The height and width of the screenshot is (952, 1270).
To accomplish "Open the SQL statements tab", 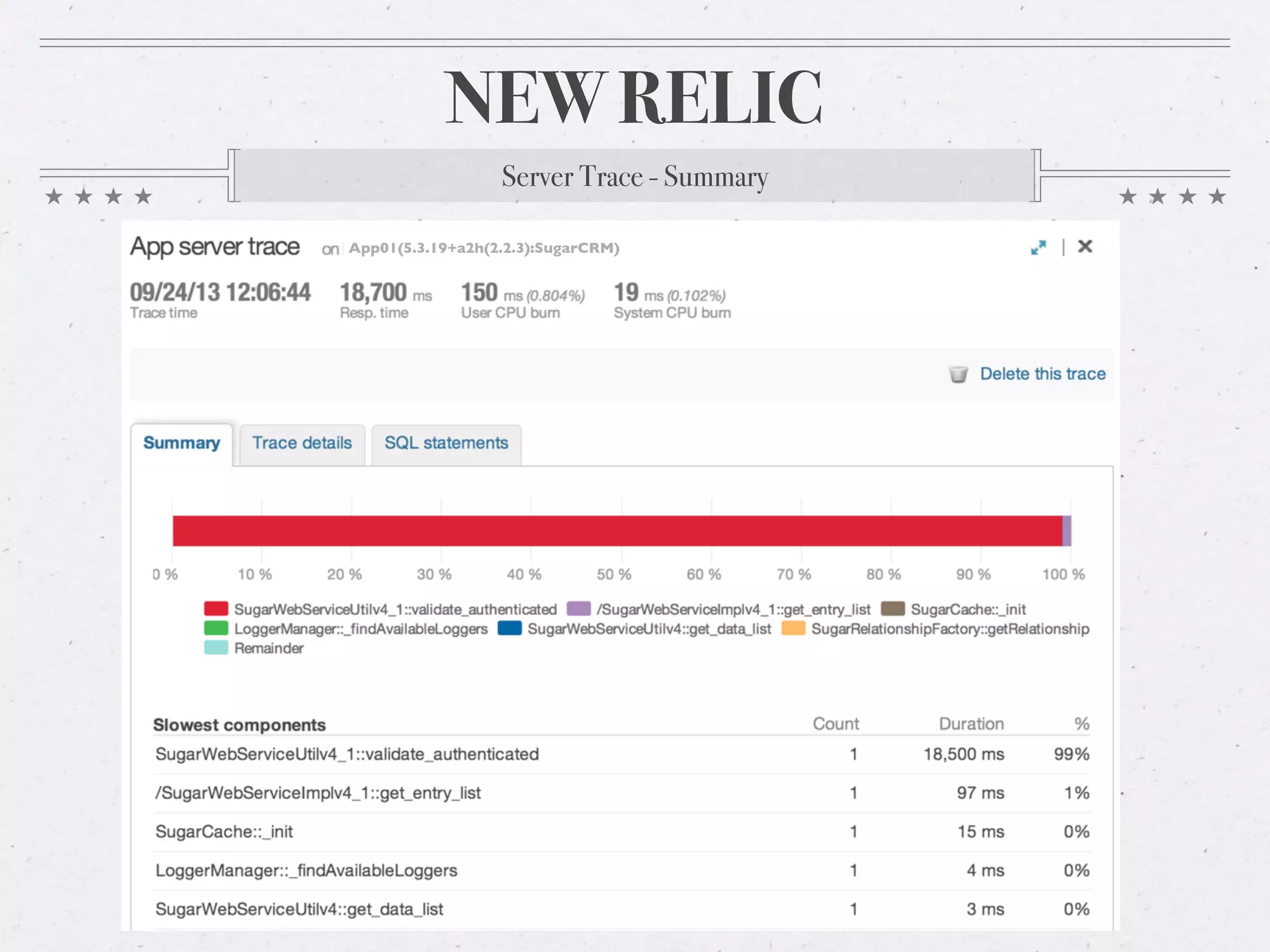I will (446, 443).
